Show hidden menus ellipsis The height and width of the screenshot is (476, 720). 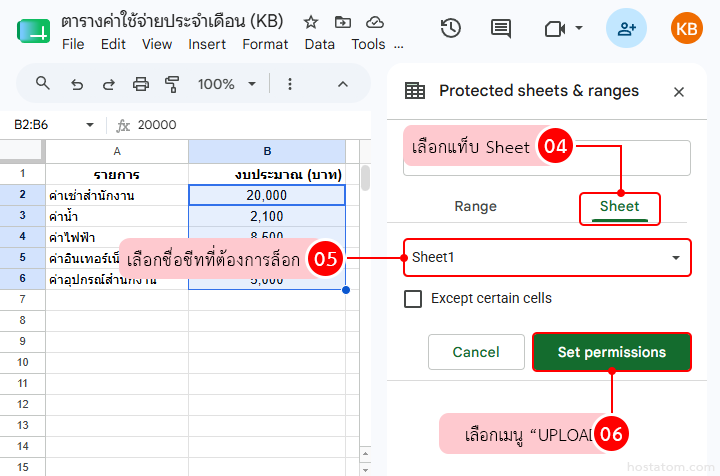[x=399, y=45]
